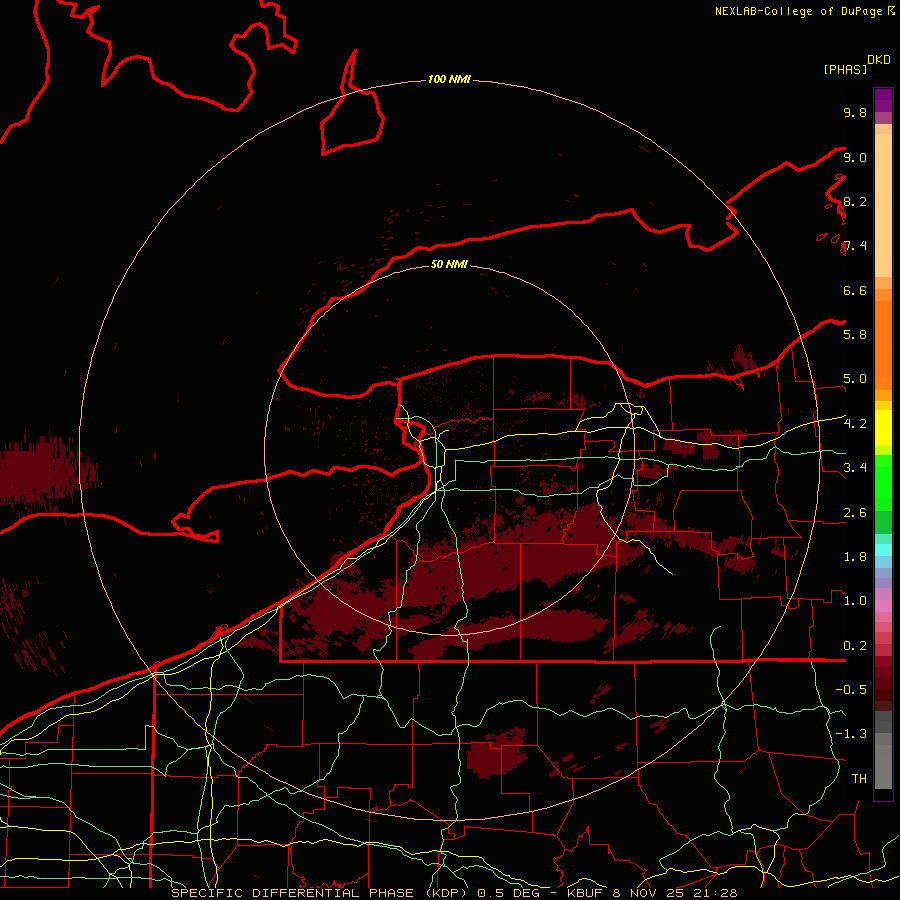Click the DKD label above the scale
Viewport: 900px width, 900px height.
[x=879, y=60]
